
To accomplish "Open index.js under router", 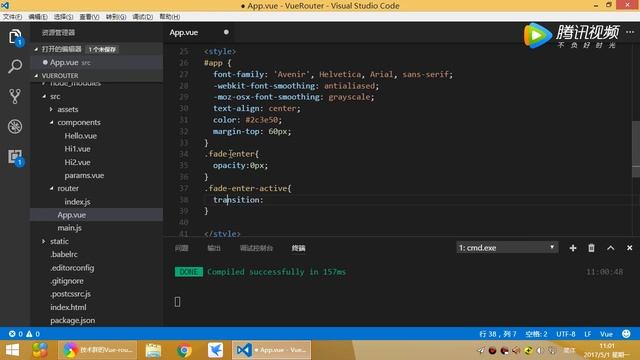I will [77, 202].
